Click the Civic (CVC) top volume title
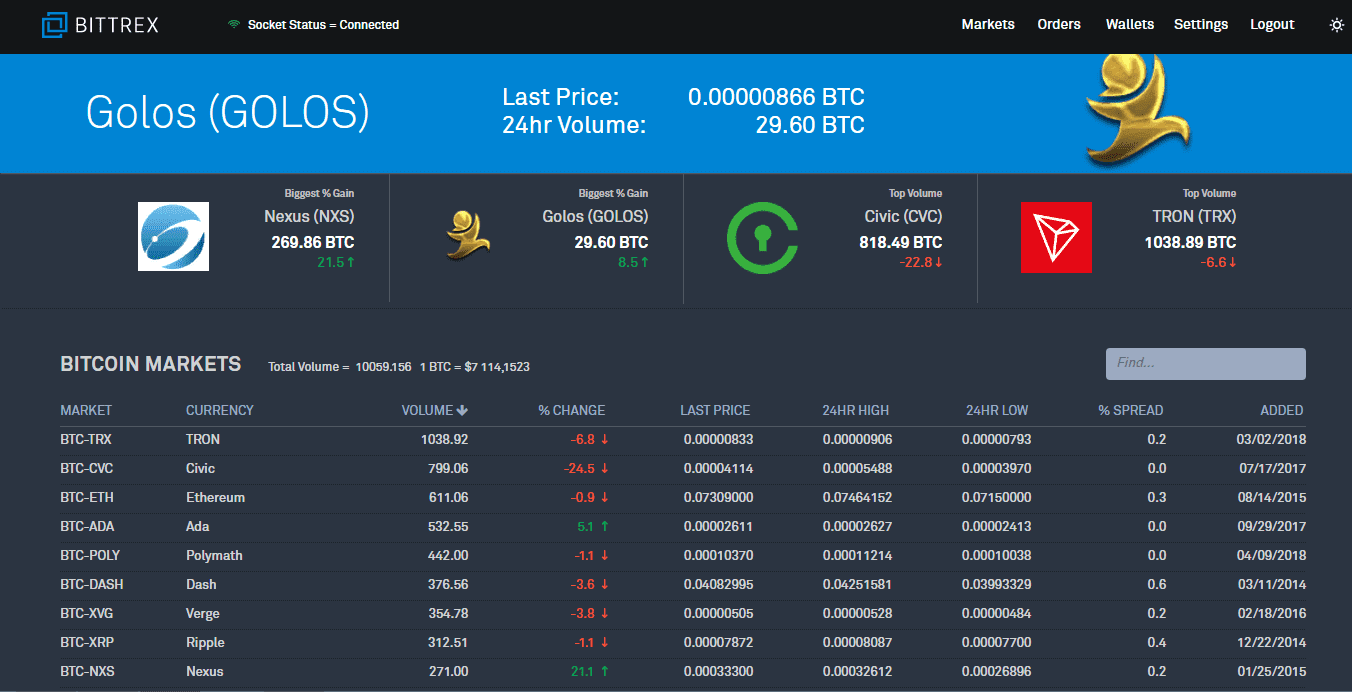Image resolution: width=1352 pixels, height=692 pixels. [x=903, y=216]
